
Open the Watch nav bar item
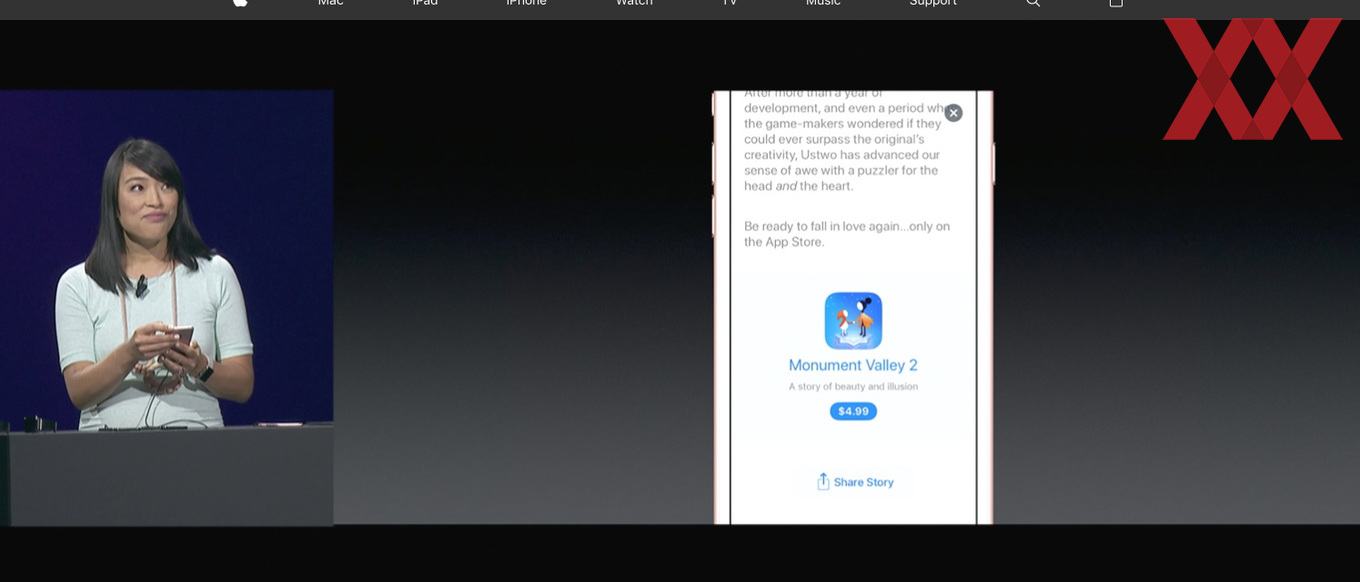(x=634, y=3)
